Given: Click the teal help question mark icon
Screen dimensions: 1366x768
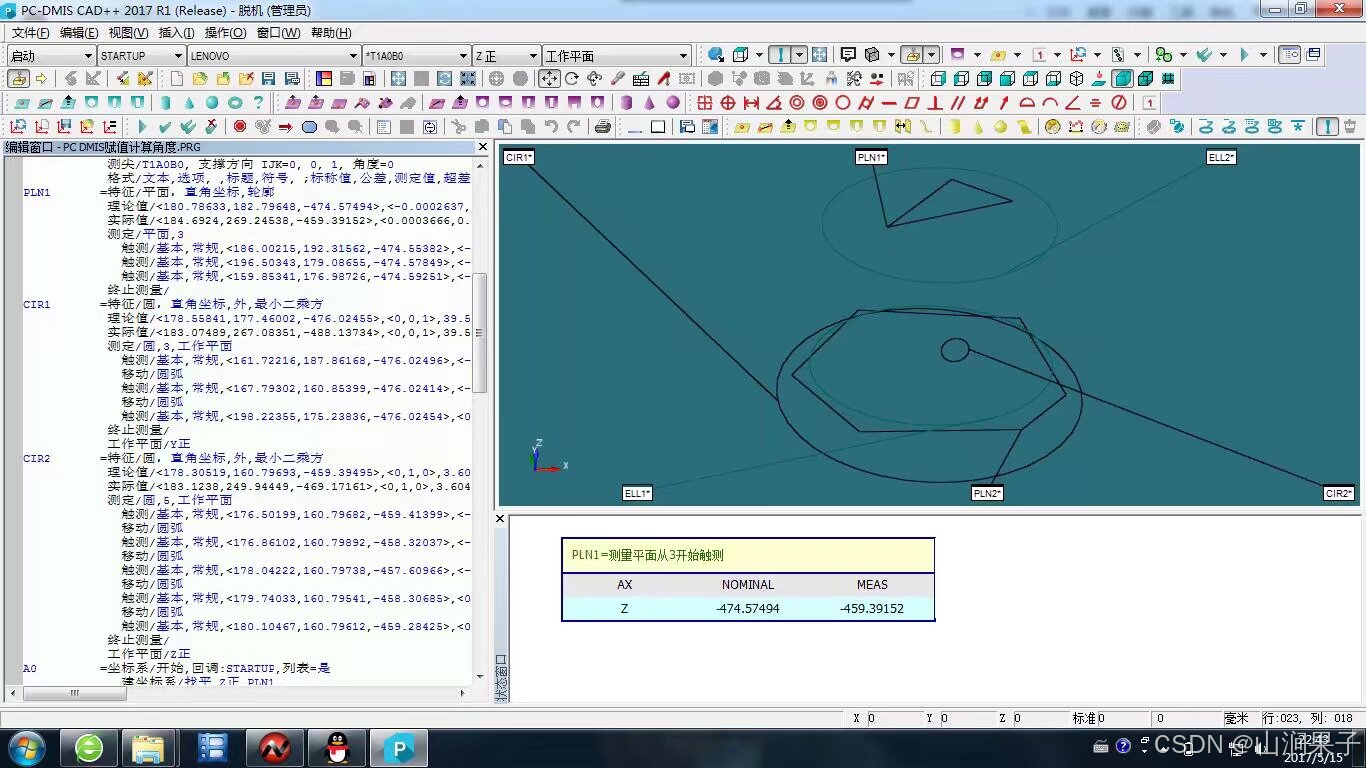Looking at the screenshot, I should (x=258, y=102).
